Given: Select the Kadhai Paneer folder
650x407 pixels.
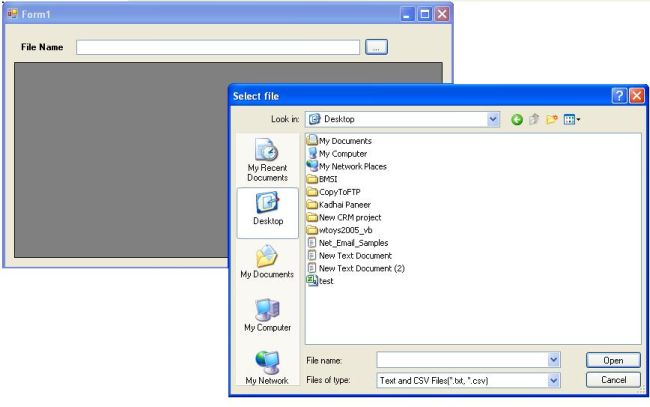Looking at the screenshot, I should tap(339, 205).
